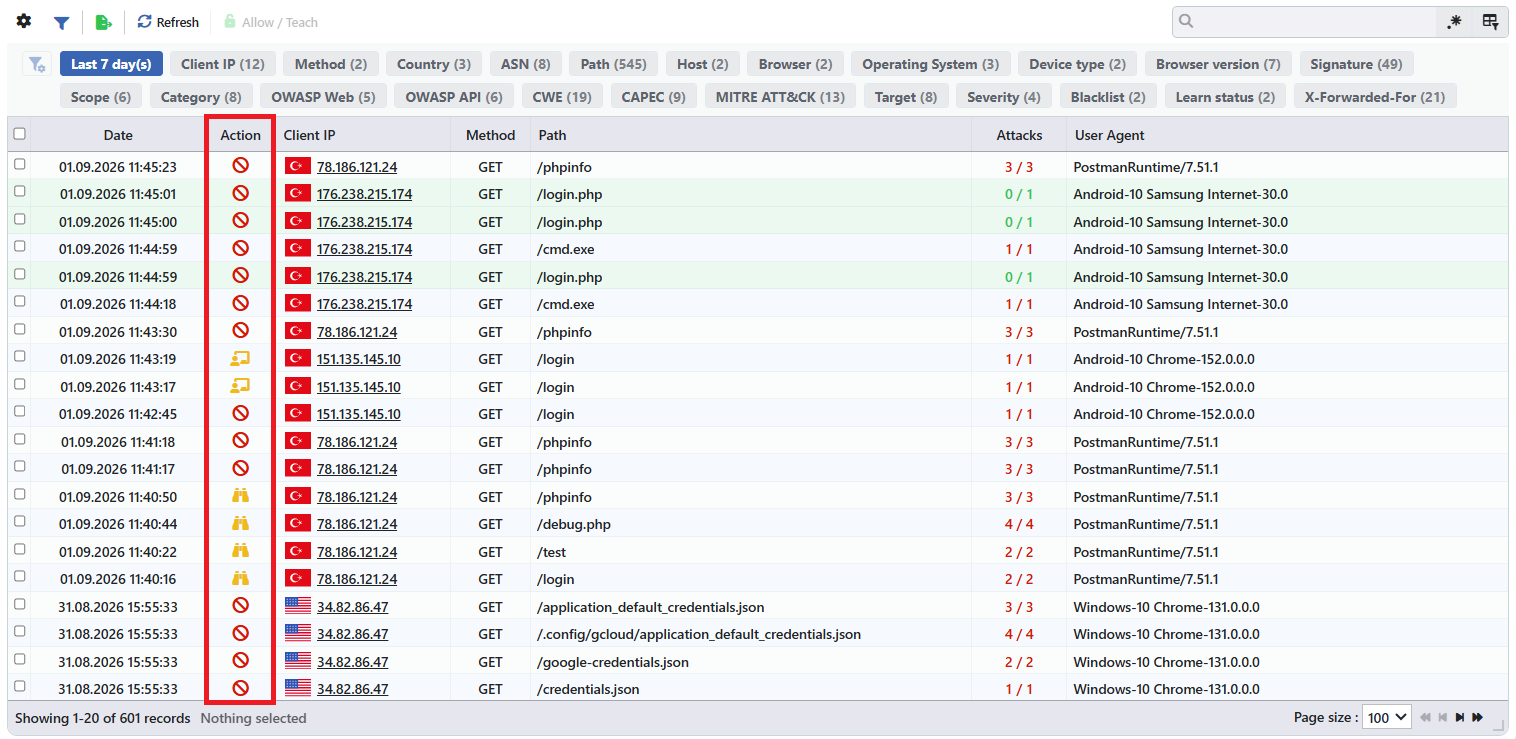This screenshot has height=739, width=1516.
Task: Select the Last 7 day(s) filter tab
Action: (x=111, y=64)
